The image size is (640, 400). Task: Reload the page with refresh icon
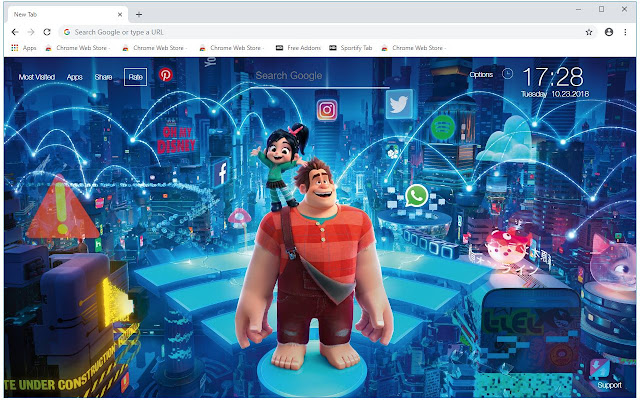[47, 32]
